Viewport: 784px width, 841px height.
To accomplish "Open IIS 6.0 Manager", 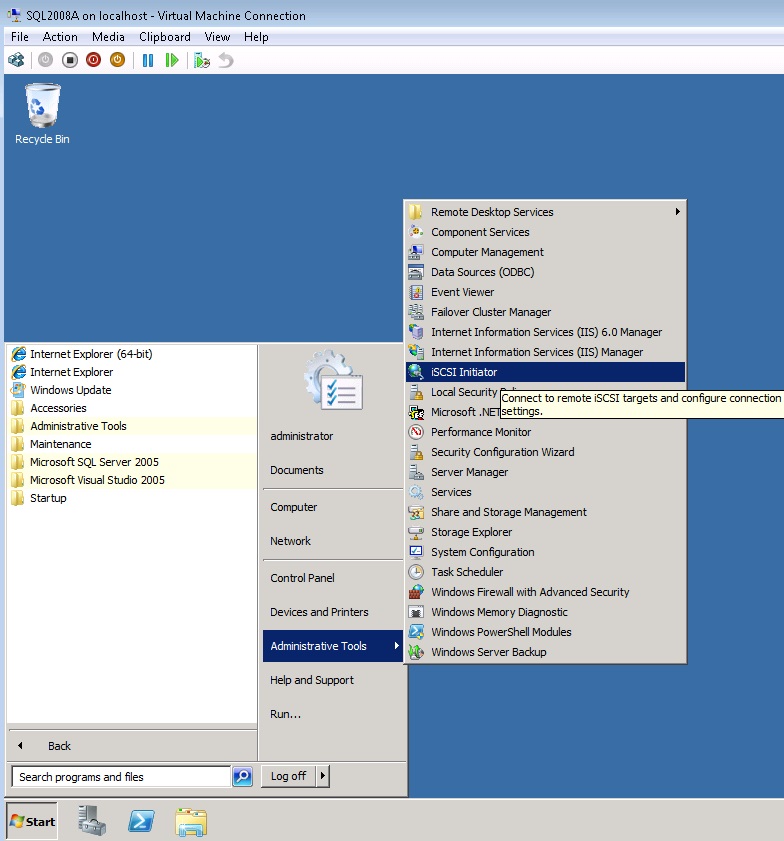I will pyautogui.click(x=545, y=332).
